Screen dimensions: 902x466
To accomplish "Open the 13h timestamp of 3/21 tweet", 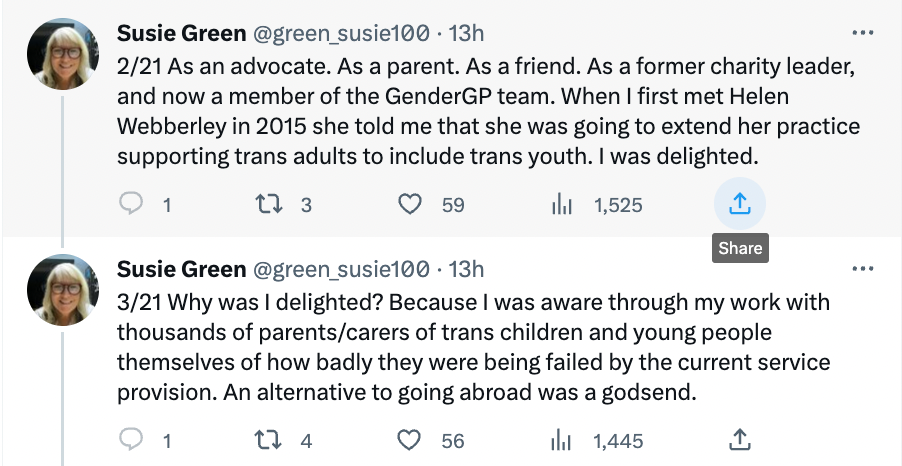I will point(466,269).
